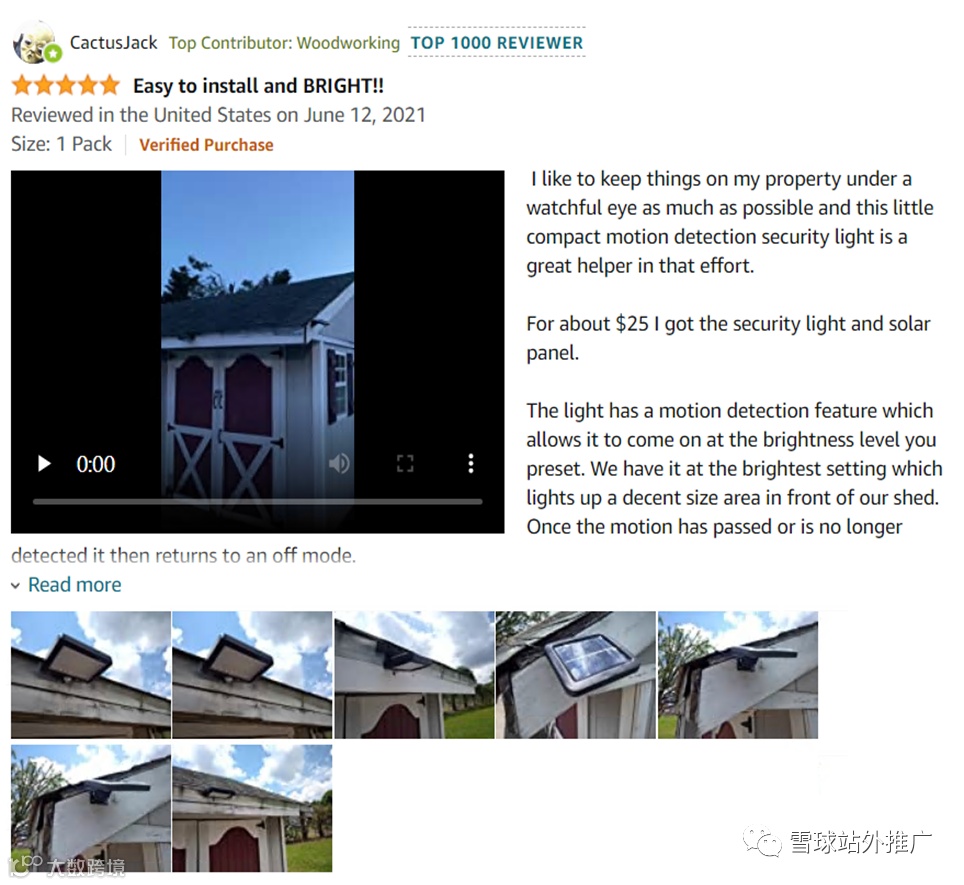
Task: Click the five-star rating icons
Action: 66,85
